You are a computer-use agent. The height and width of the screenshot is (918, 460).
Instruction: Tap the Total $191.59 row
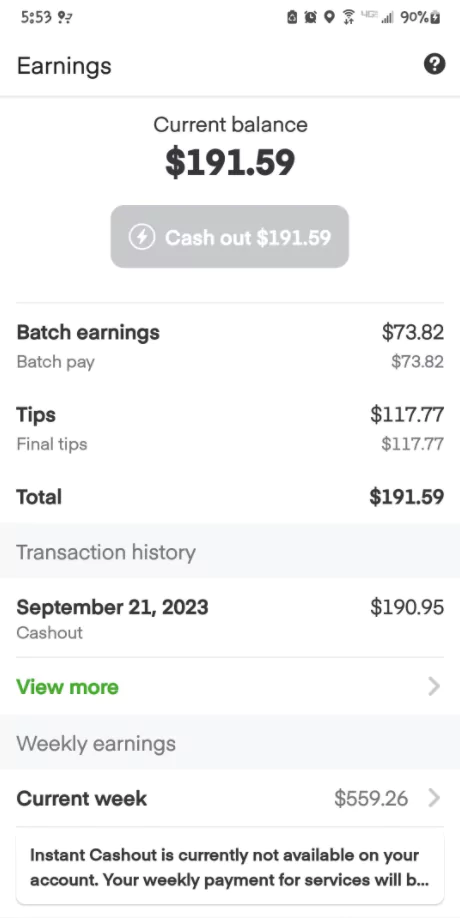(x=230, y=497)
